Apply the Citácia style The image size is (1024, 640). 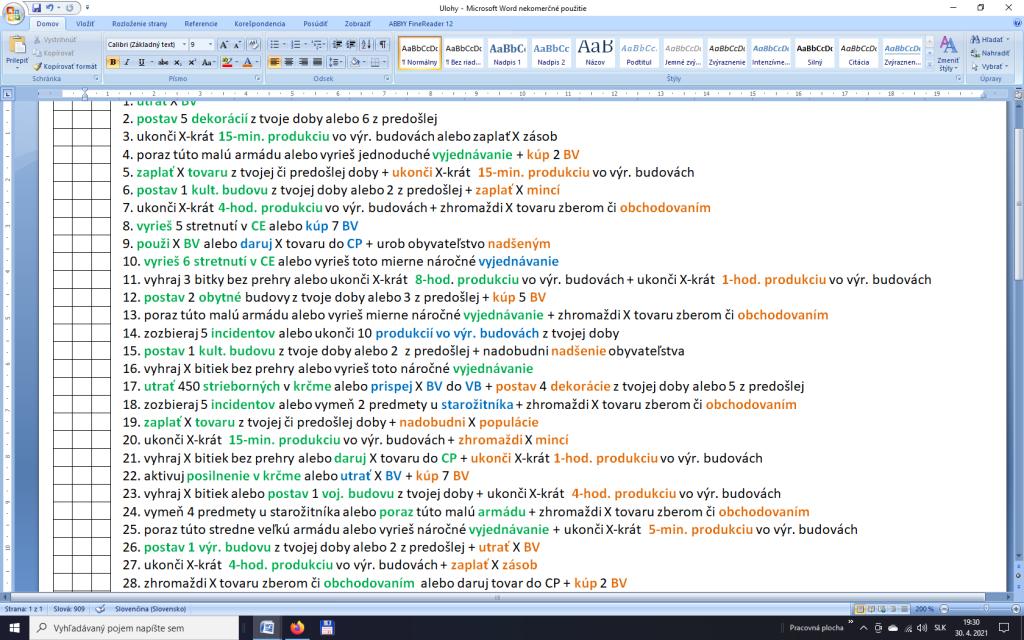coord(858,53)
